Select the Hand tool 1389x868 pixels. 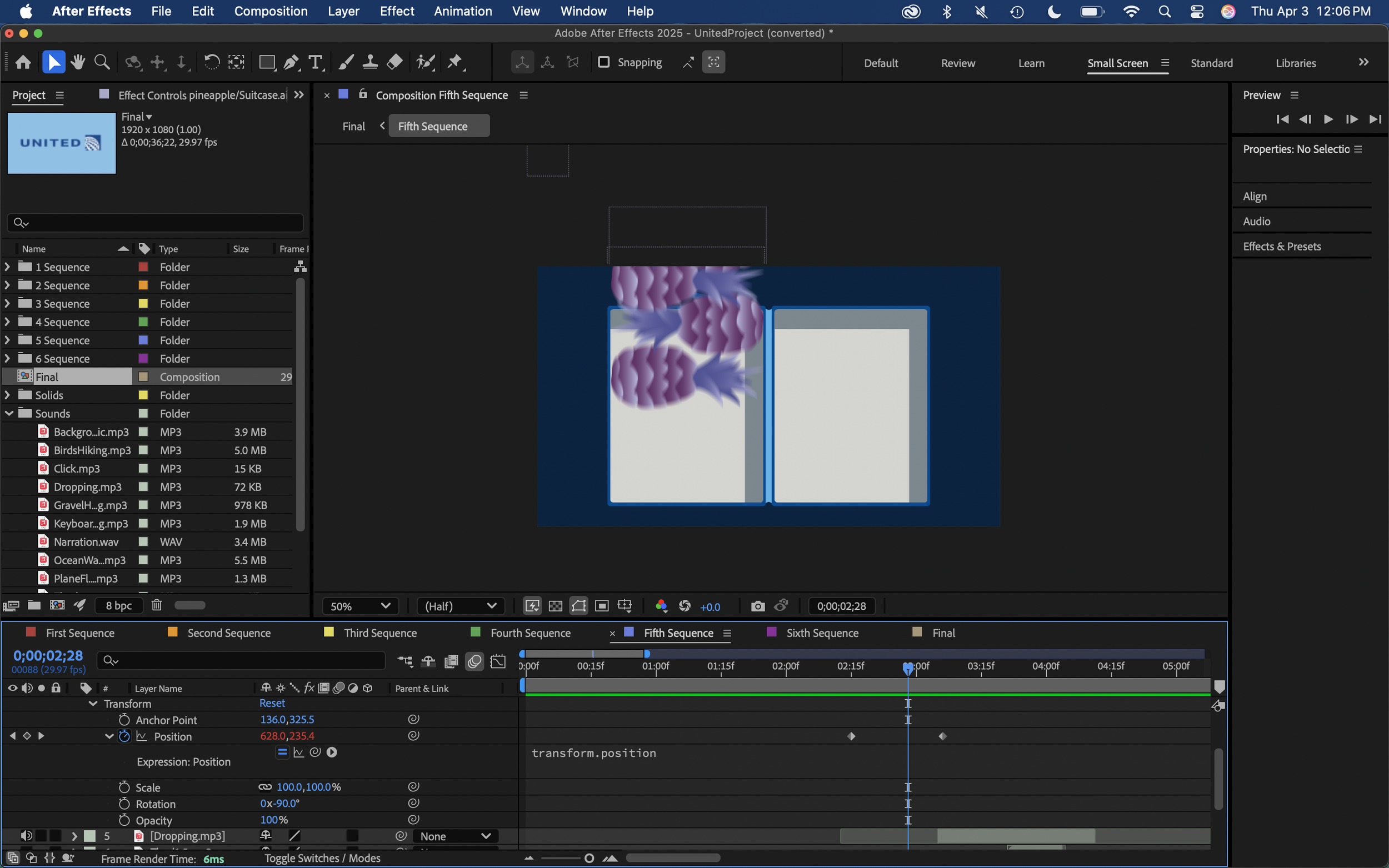78,62
